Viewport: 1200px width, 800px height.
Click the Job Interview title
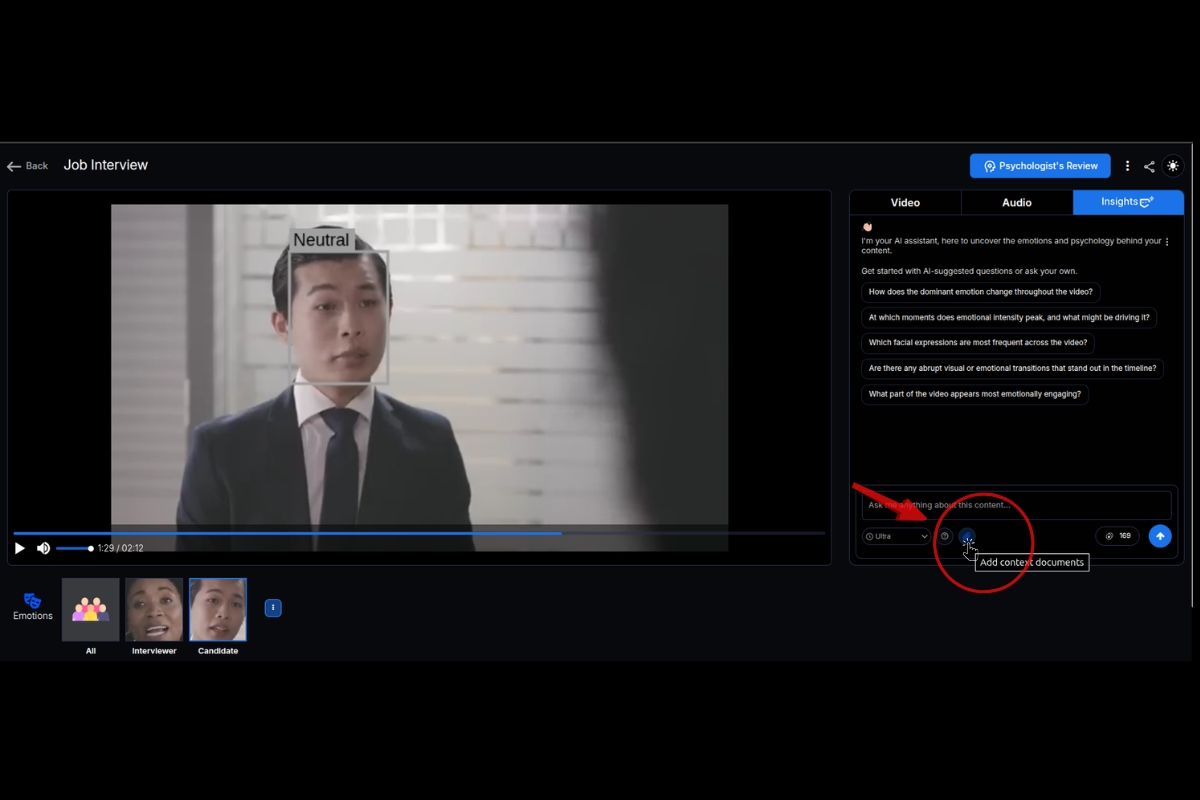(x=106, y=165)
